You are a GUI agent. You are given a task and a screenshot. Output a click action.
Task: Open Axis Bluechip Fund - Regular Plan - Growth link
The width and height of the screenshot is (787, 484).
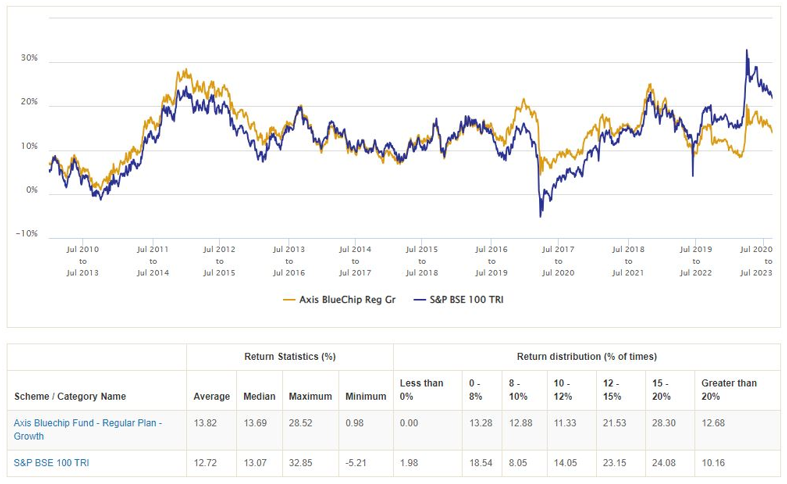tap(88, 429)
